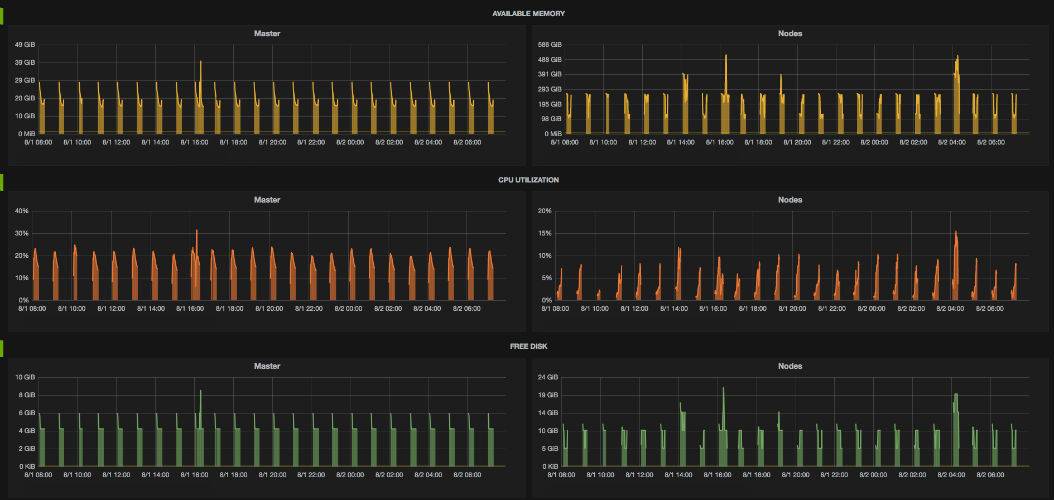Screen dimensions: 1054x500
Task: Open the green row handle beside Available Memory
Action: (2, 14)
